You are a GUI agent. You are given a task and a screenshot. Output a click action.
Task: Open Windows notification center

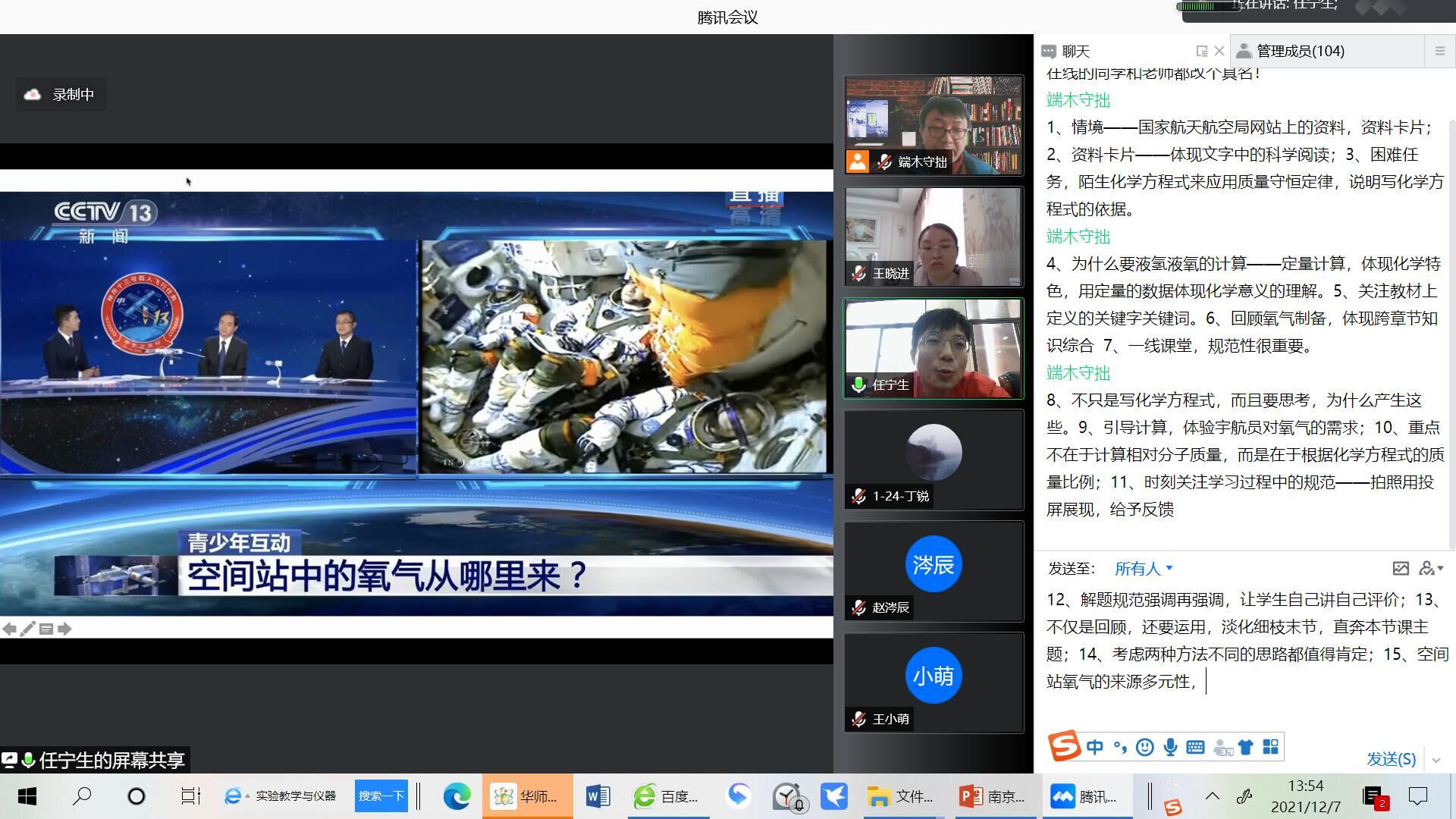(x=1418, y=796)
